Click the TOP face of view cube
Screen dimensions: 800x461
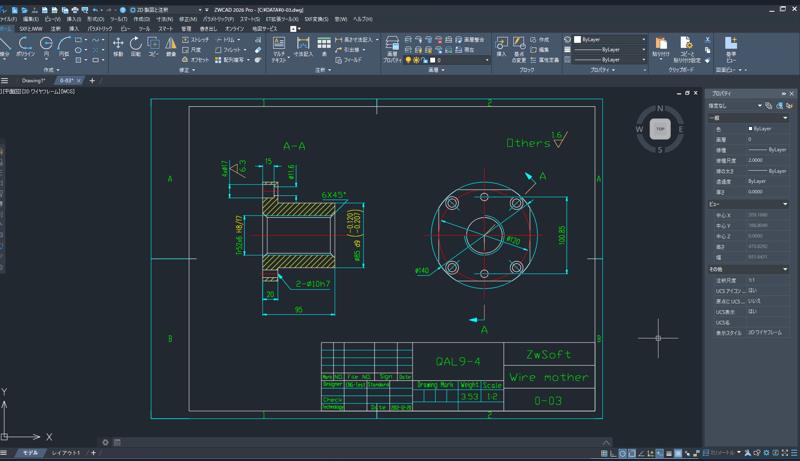pos(659,128)
